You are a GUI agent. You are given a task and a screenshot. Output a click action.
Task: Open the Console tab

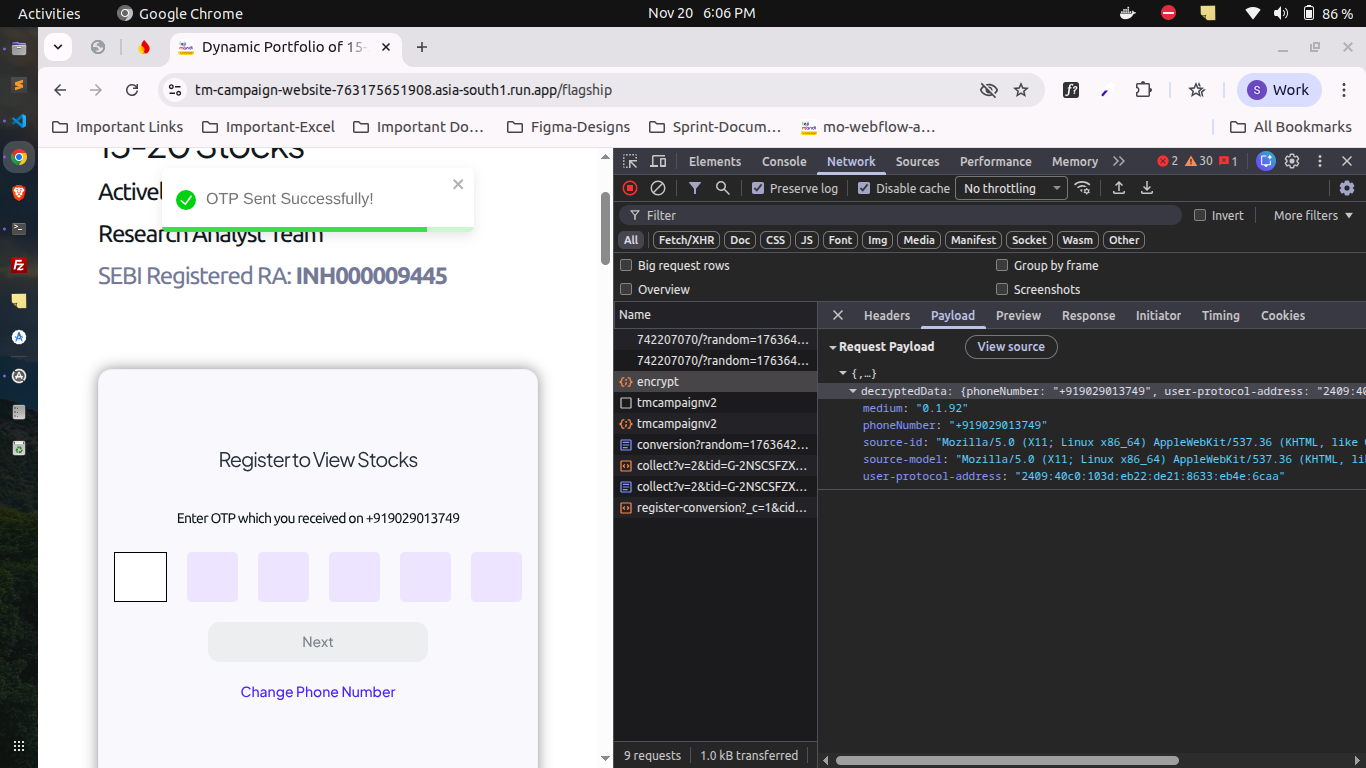point(784,161)
